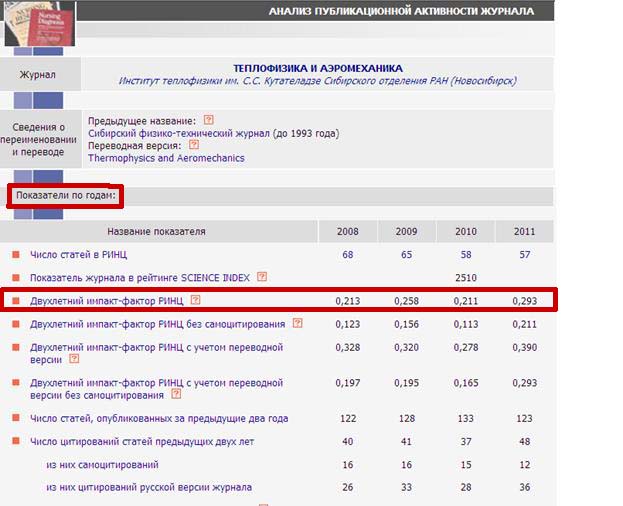Click the 2011 column header
Image resolution: width=623 pixels, height=506 pixels.
(x=524, y=231)
